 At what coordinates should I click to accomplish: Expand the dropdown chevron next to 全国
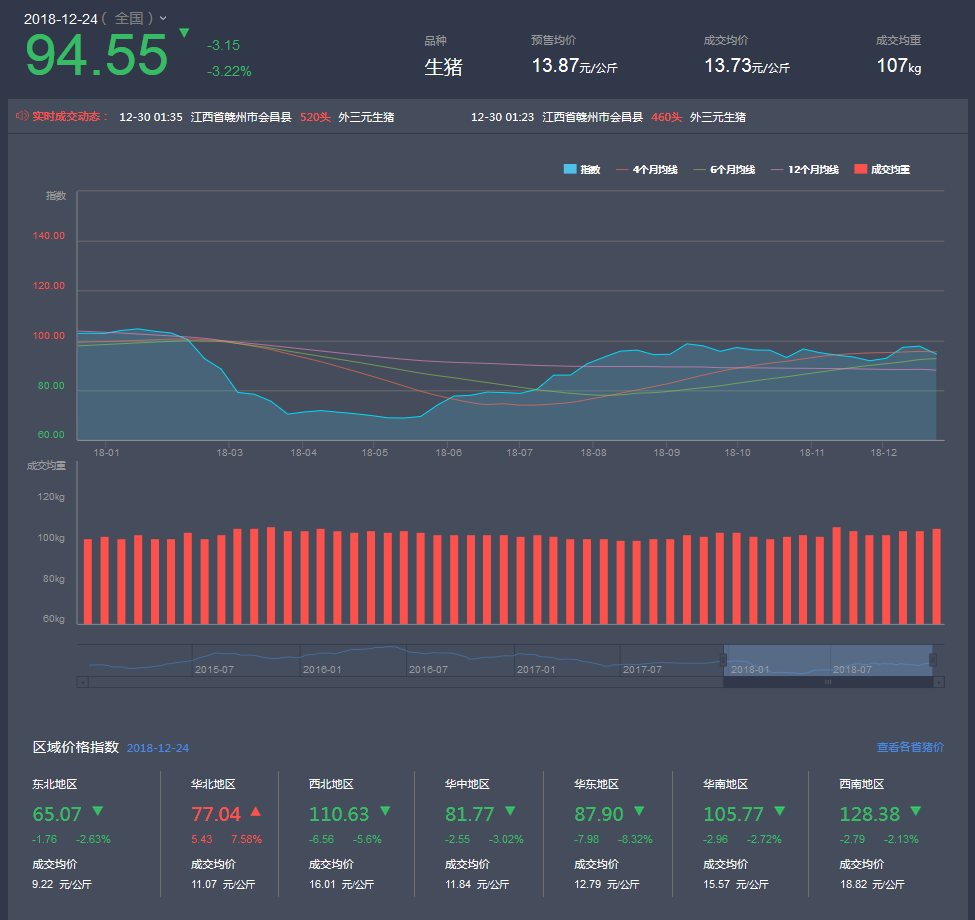[x=163, y=19]
